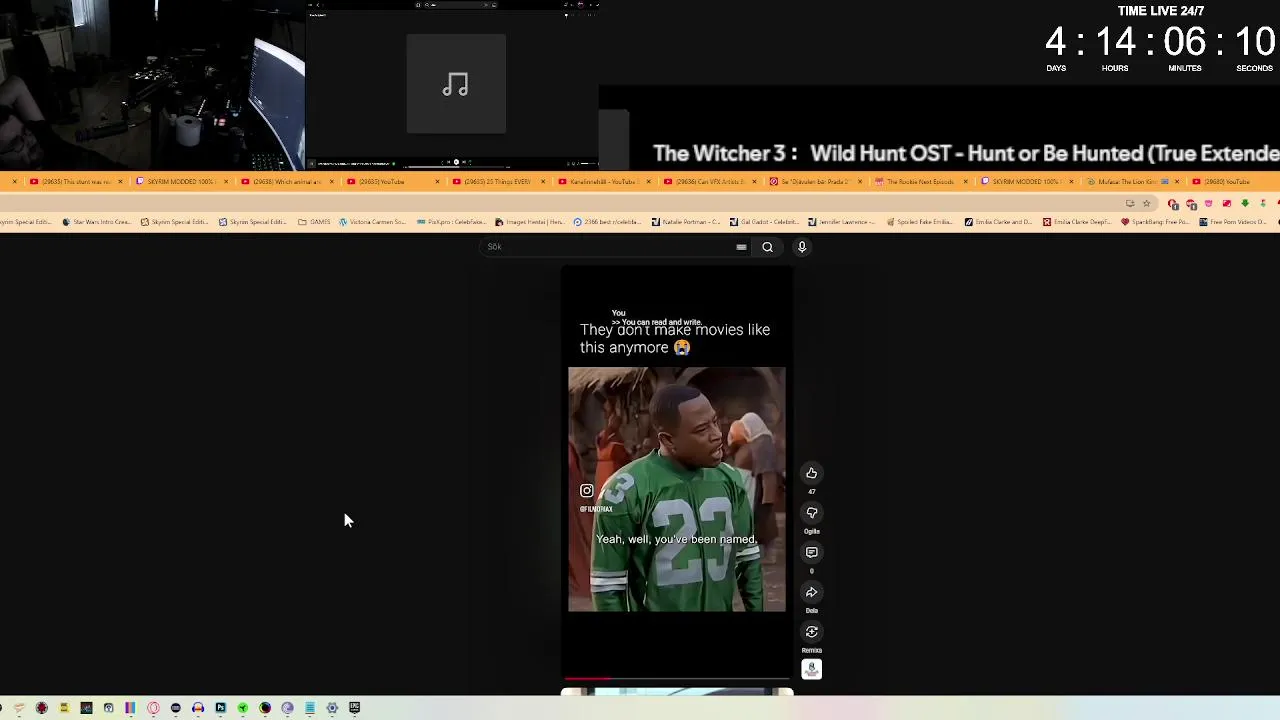The height and width of the screenshot is (720, 1280).
Task: Close the Mufasa: The Lion King tab
Action: click(1177, 182)
